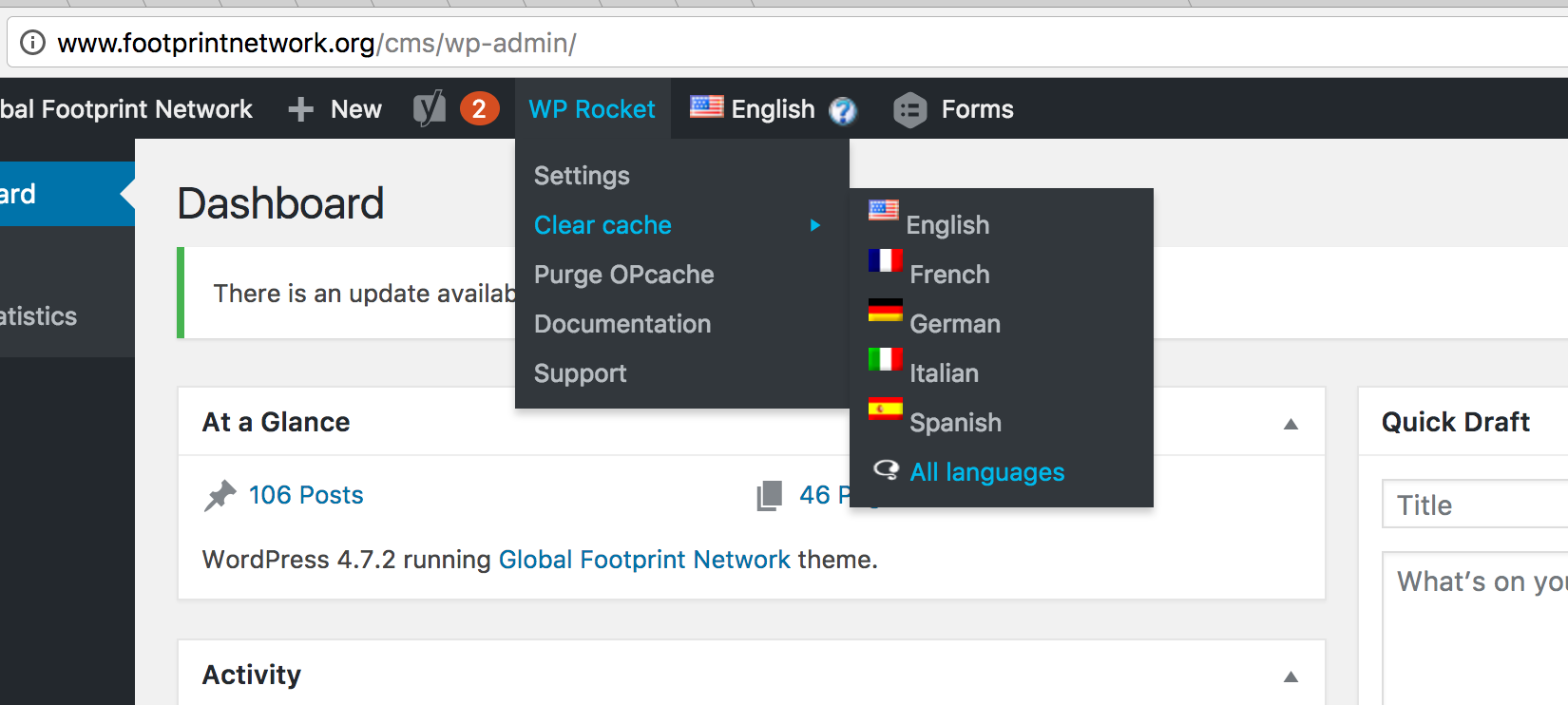Clear cache for All languages
The image size is (1568, 705).
987,472
